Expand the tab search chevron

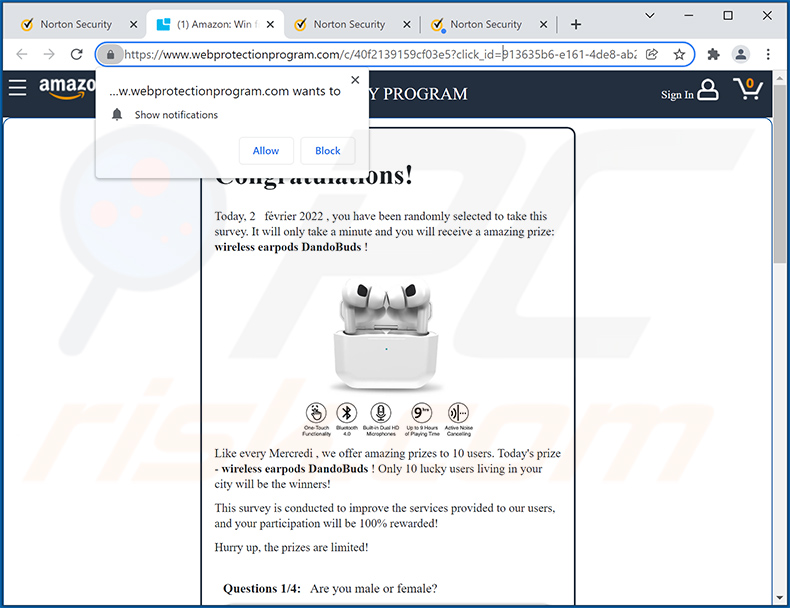click(x=650, y=16)
